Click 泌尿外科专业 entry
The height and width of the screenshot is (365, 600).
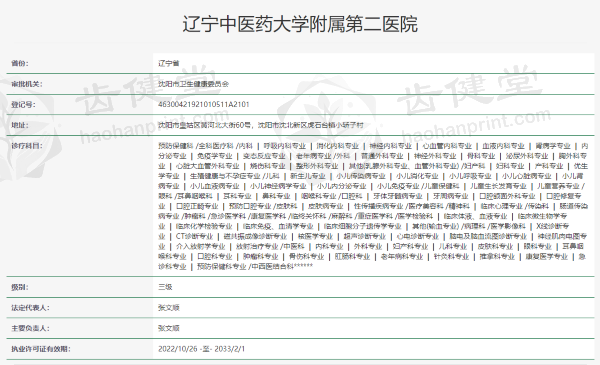(x=527, y=156)
